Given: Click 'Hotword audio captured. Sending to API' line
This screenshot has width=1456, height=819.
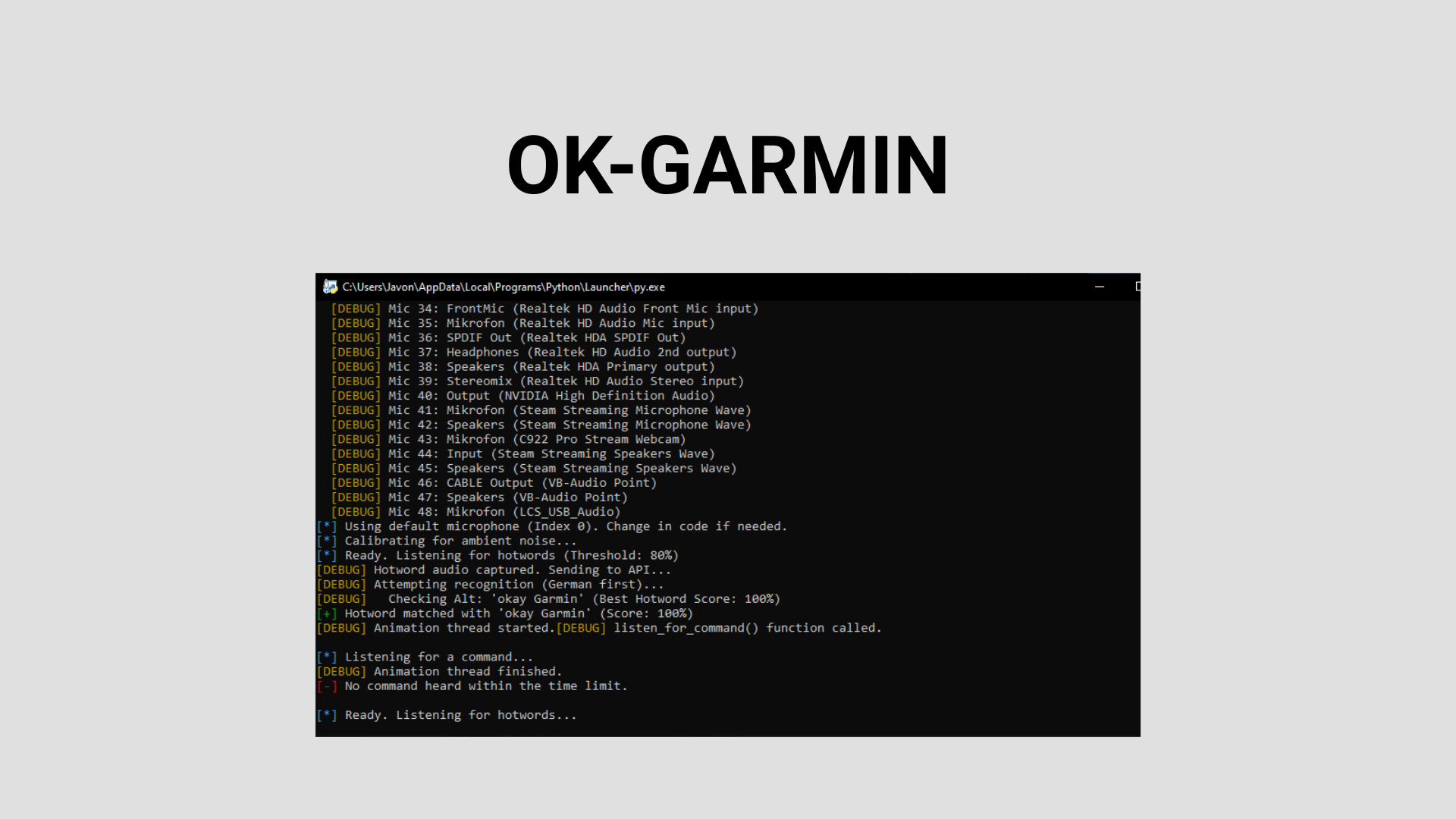Looking at the screenshot, I should point(494,570).
